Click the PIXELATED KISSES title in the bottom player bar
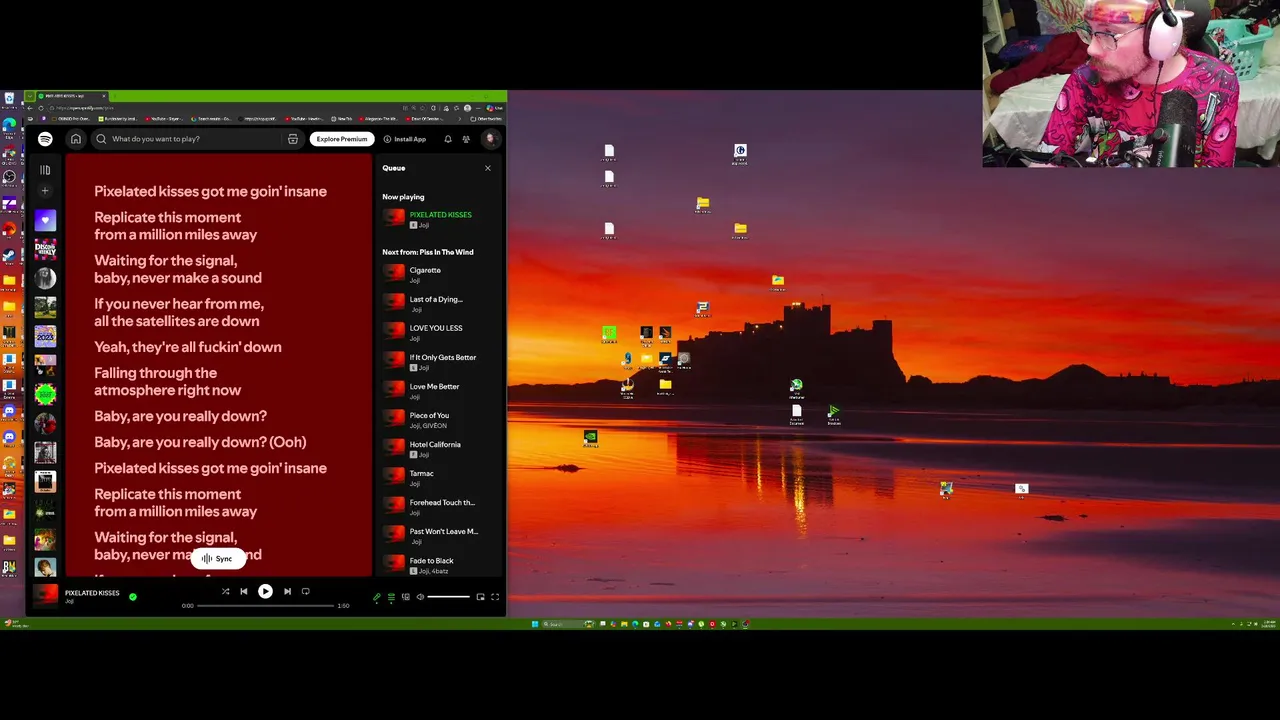This screenshot has height=720, width=1280. (x=92, y=593)
